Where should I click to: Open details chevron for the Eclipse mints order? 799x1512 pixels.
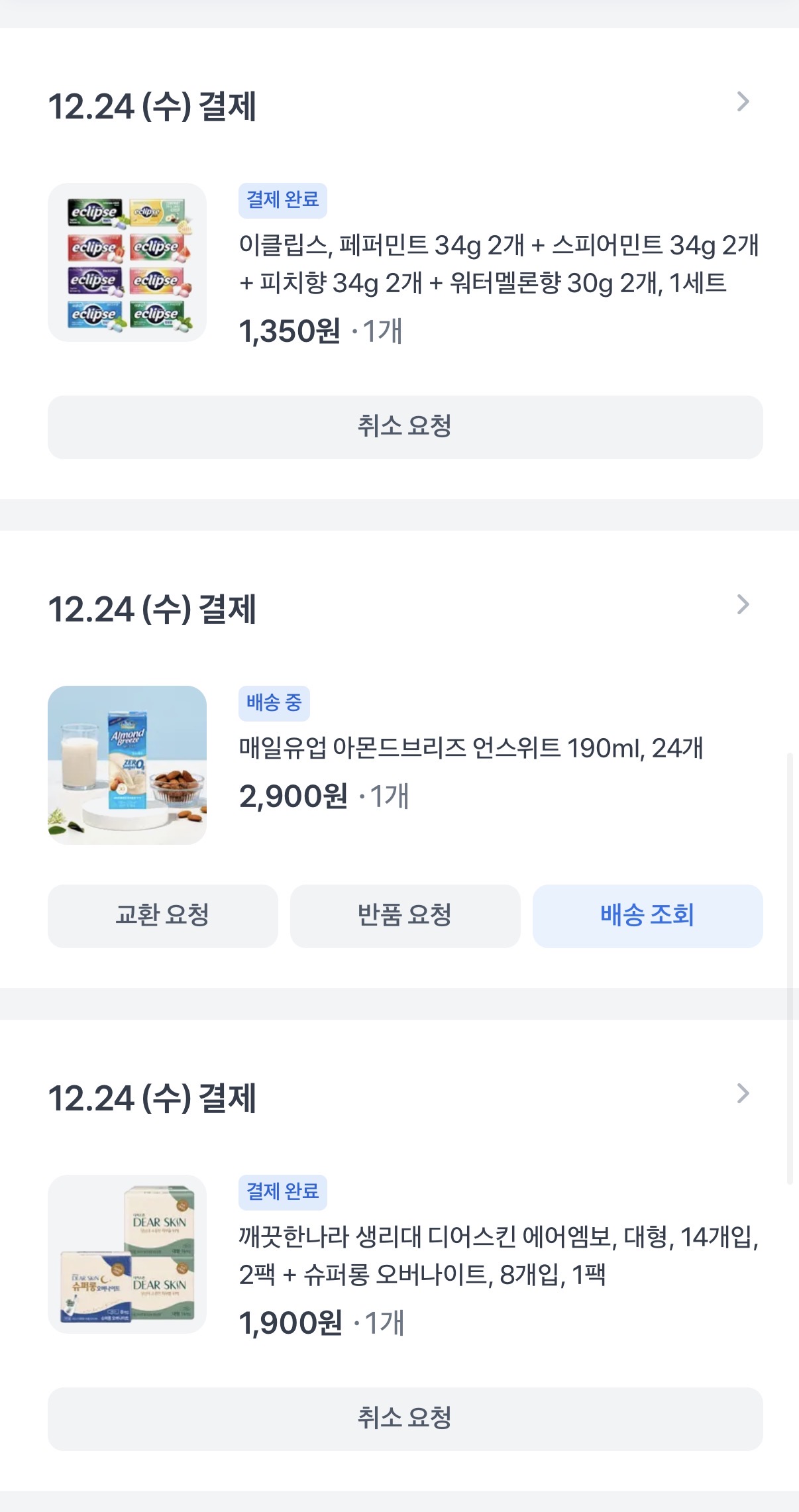(x=743, y=102)
